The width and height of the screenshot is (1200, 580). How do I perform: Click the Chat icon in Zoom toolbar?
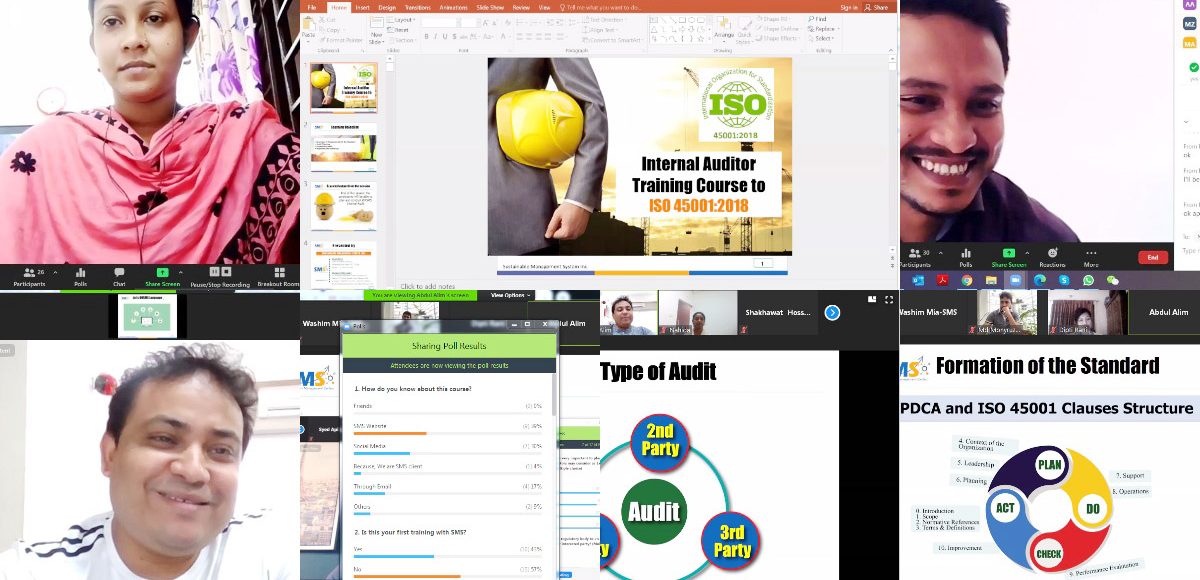[x=119, y=273]
